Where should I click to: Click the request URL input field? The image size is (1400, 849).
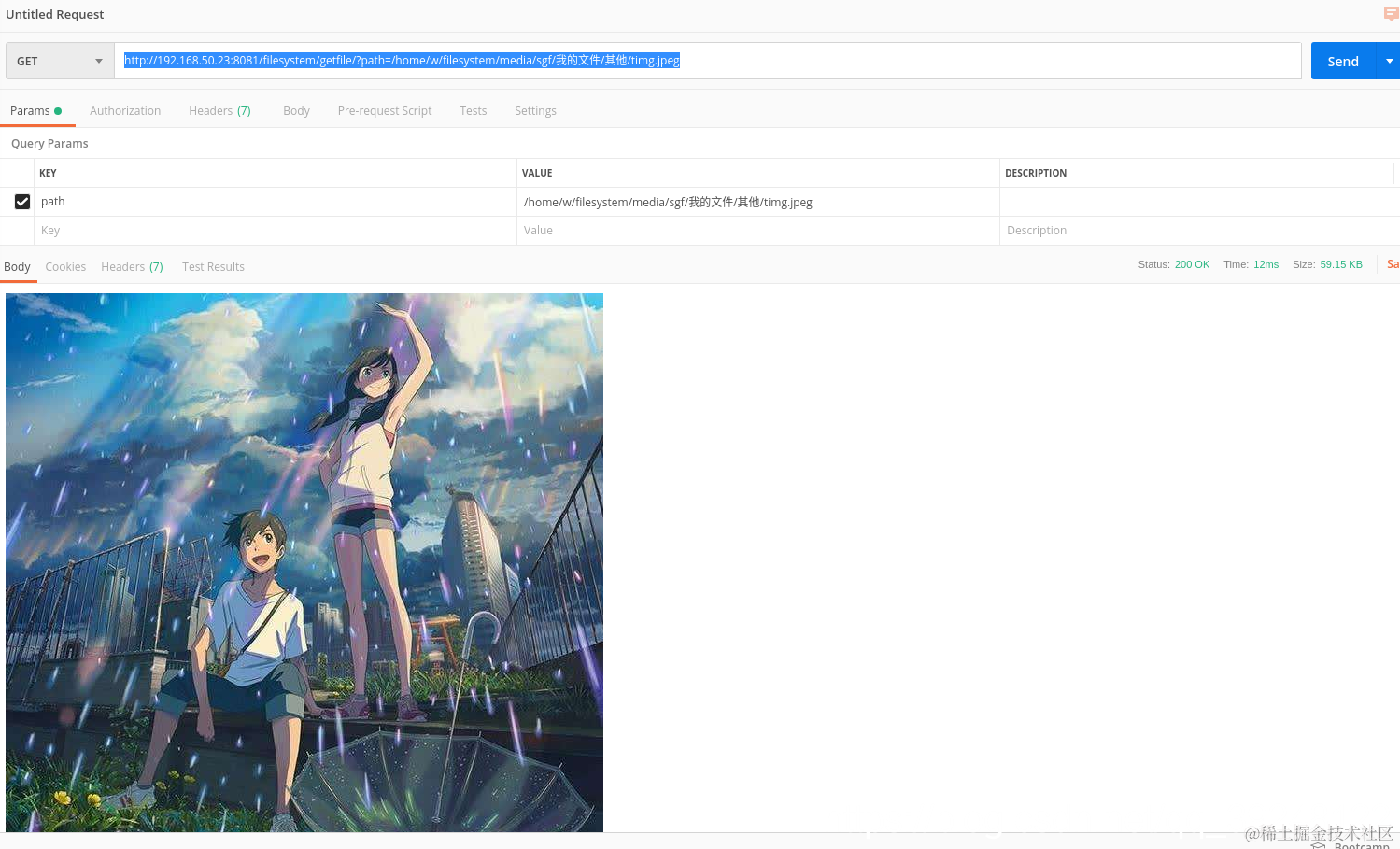coord(708,61)
